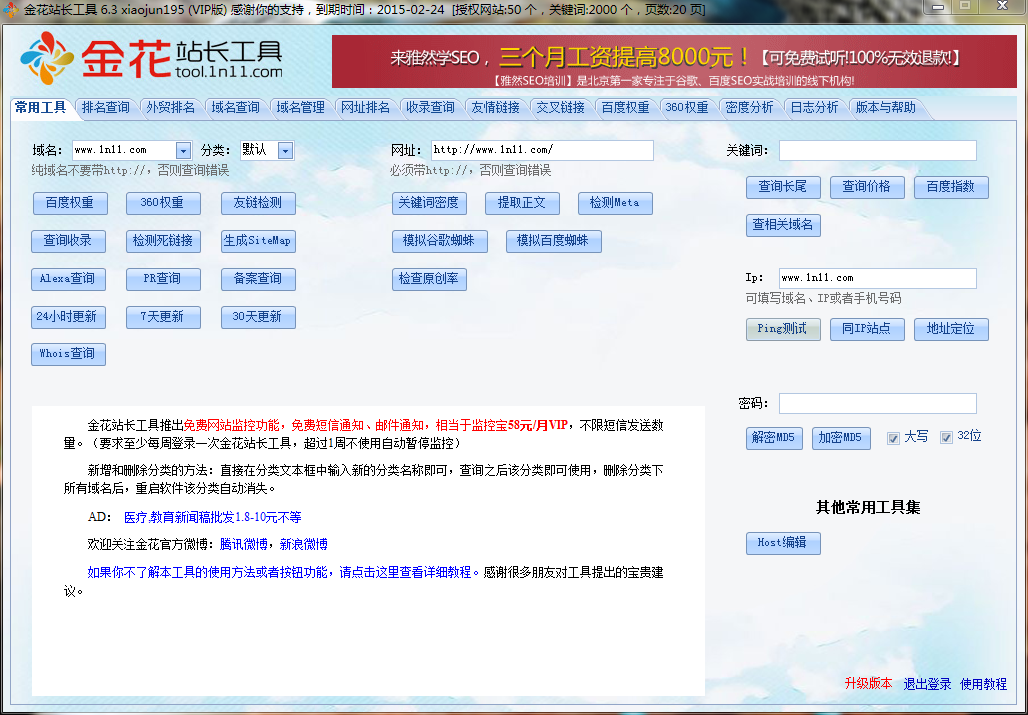Screen dimensions: 1028x715
Task: Run the 友链检测 check
Action: [x=258, y=203]
